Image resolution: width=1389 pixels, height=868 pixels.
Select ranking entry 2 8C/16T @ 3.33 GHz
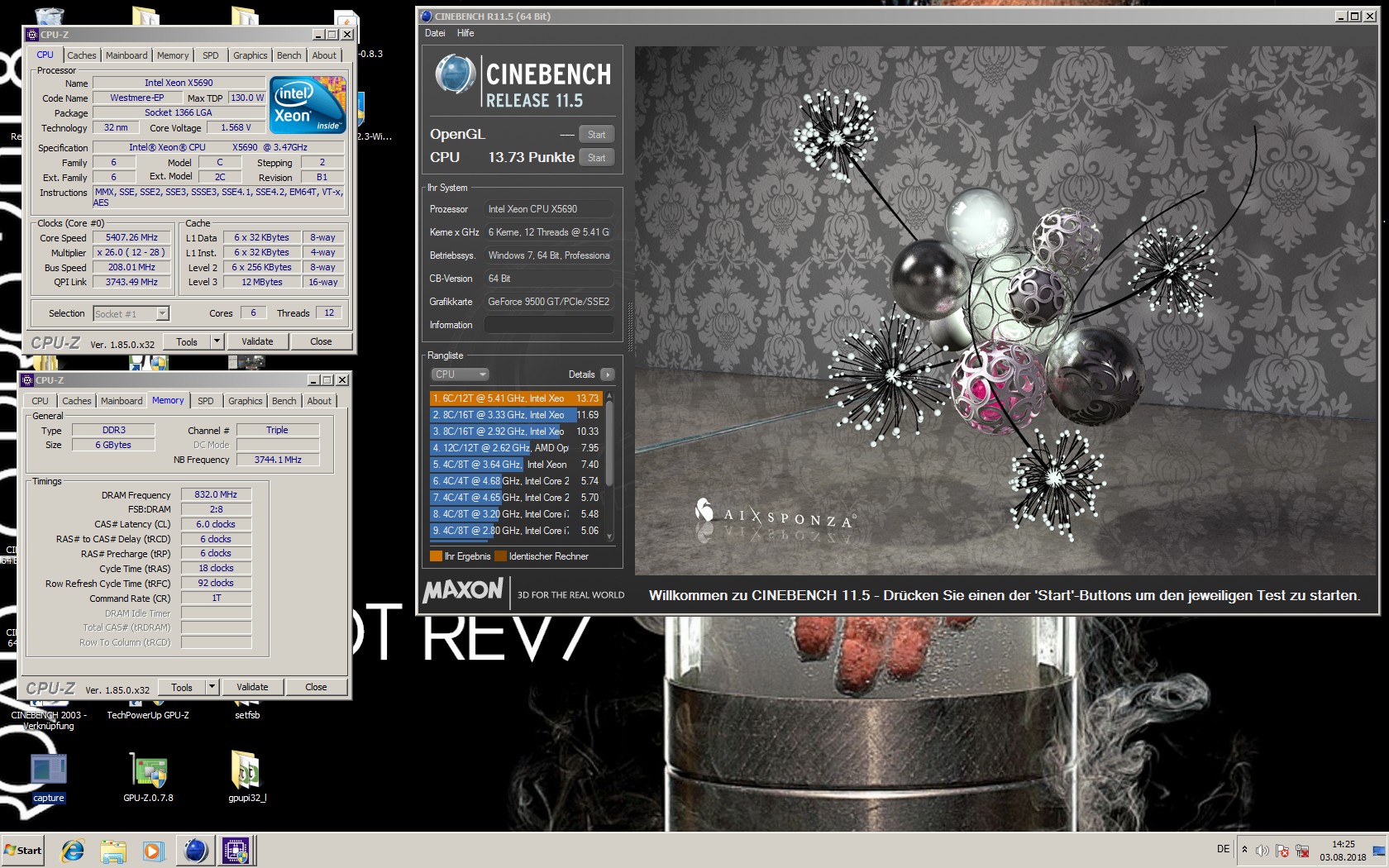pyautogui.click(x=515, y=415)
